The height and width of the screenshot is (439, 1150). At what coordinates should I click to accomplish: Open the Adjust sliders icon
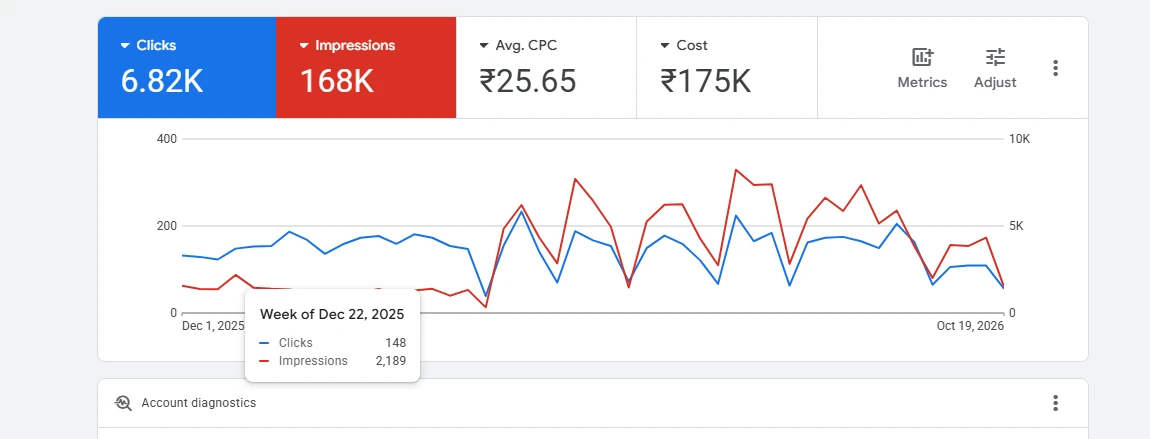(x=995, y=57)
